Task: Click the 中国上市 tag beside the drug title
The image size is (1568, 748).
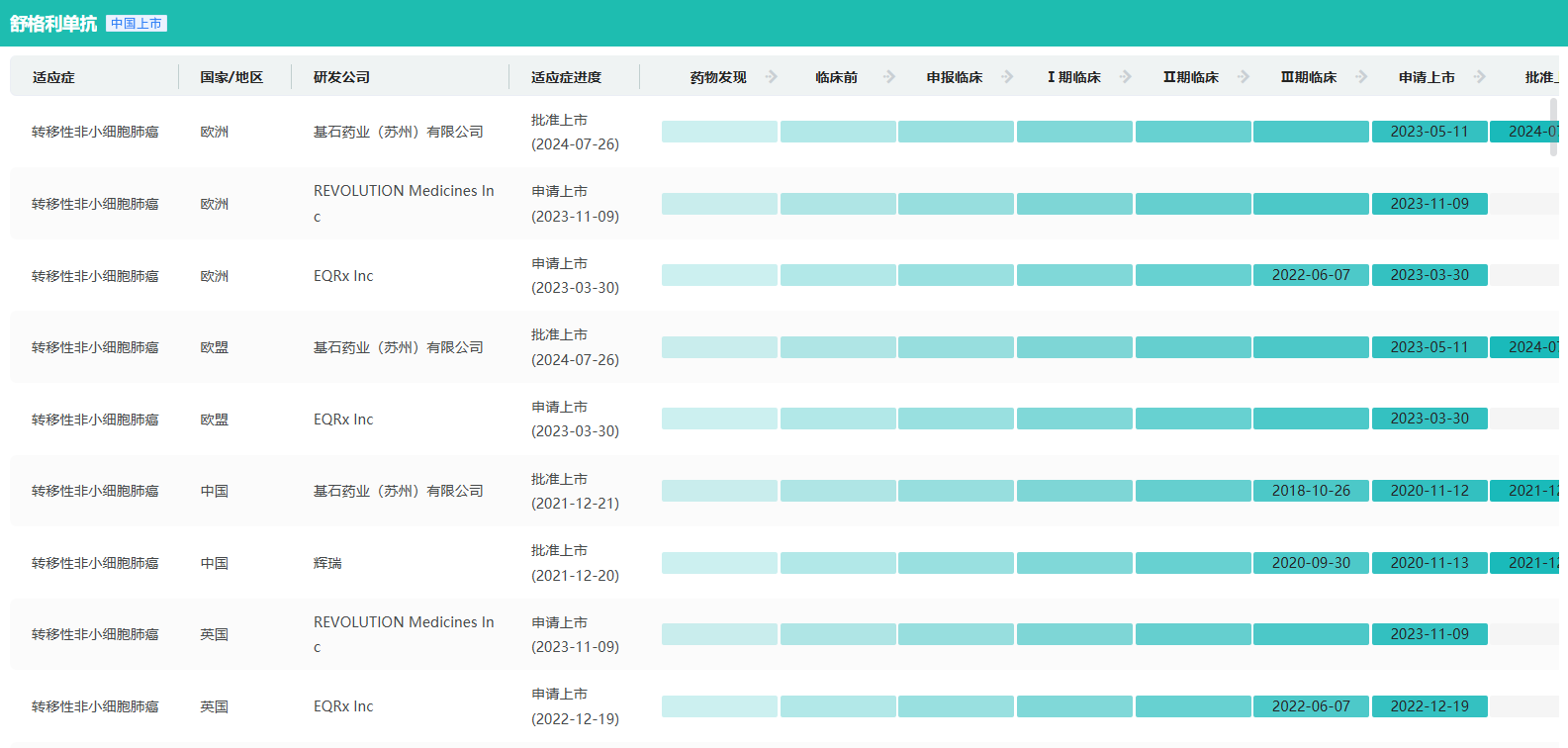Action: (137, 24)
